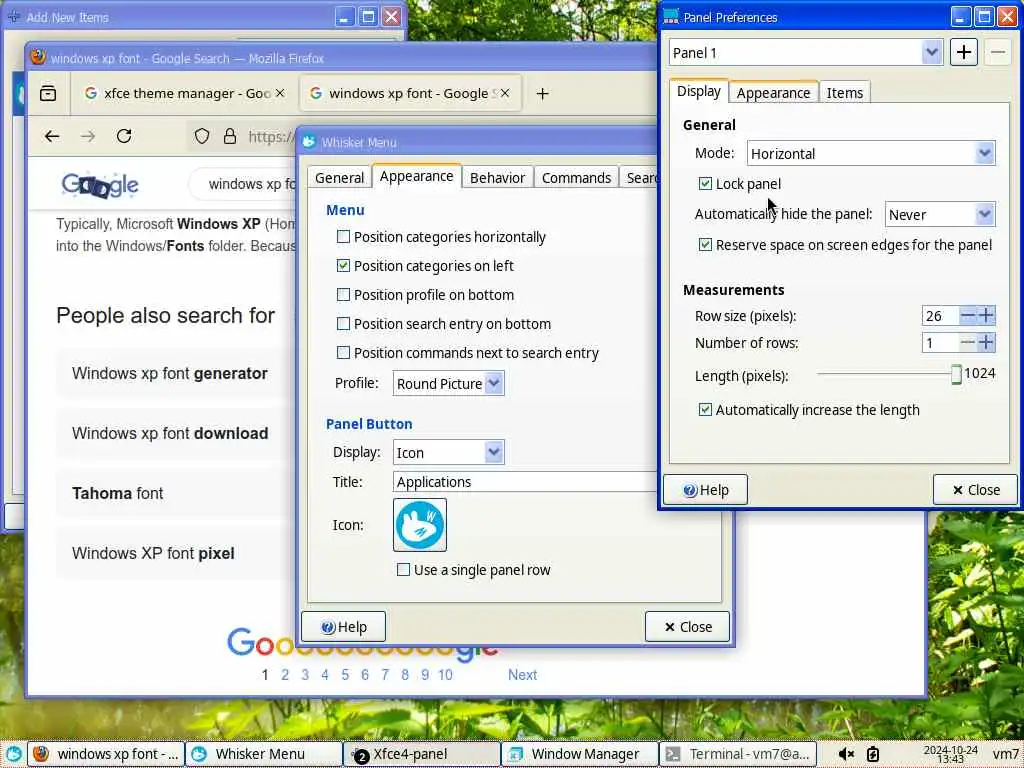Viewport: 1024px width, 768px height.
Task: Add a new panel with plus button
Action: [963, 53]
